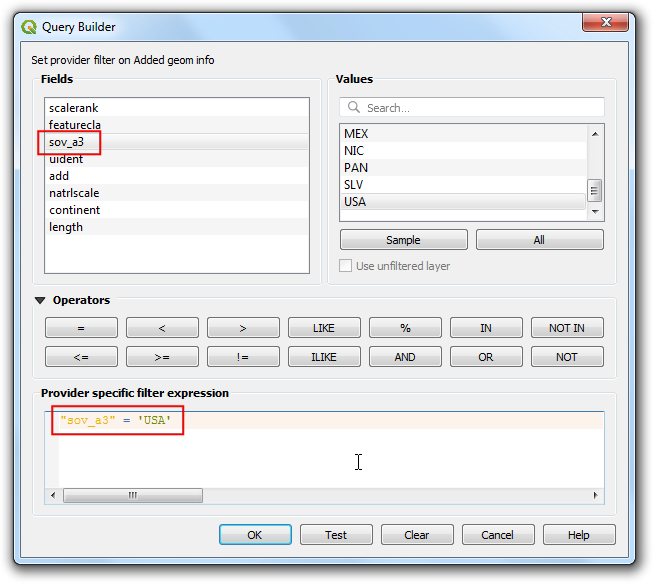Click the search magnifier icon in Values
The width and height of the screenshot is (654, 584).
coord(353,108)
